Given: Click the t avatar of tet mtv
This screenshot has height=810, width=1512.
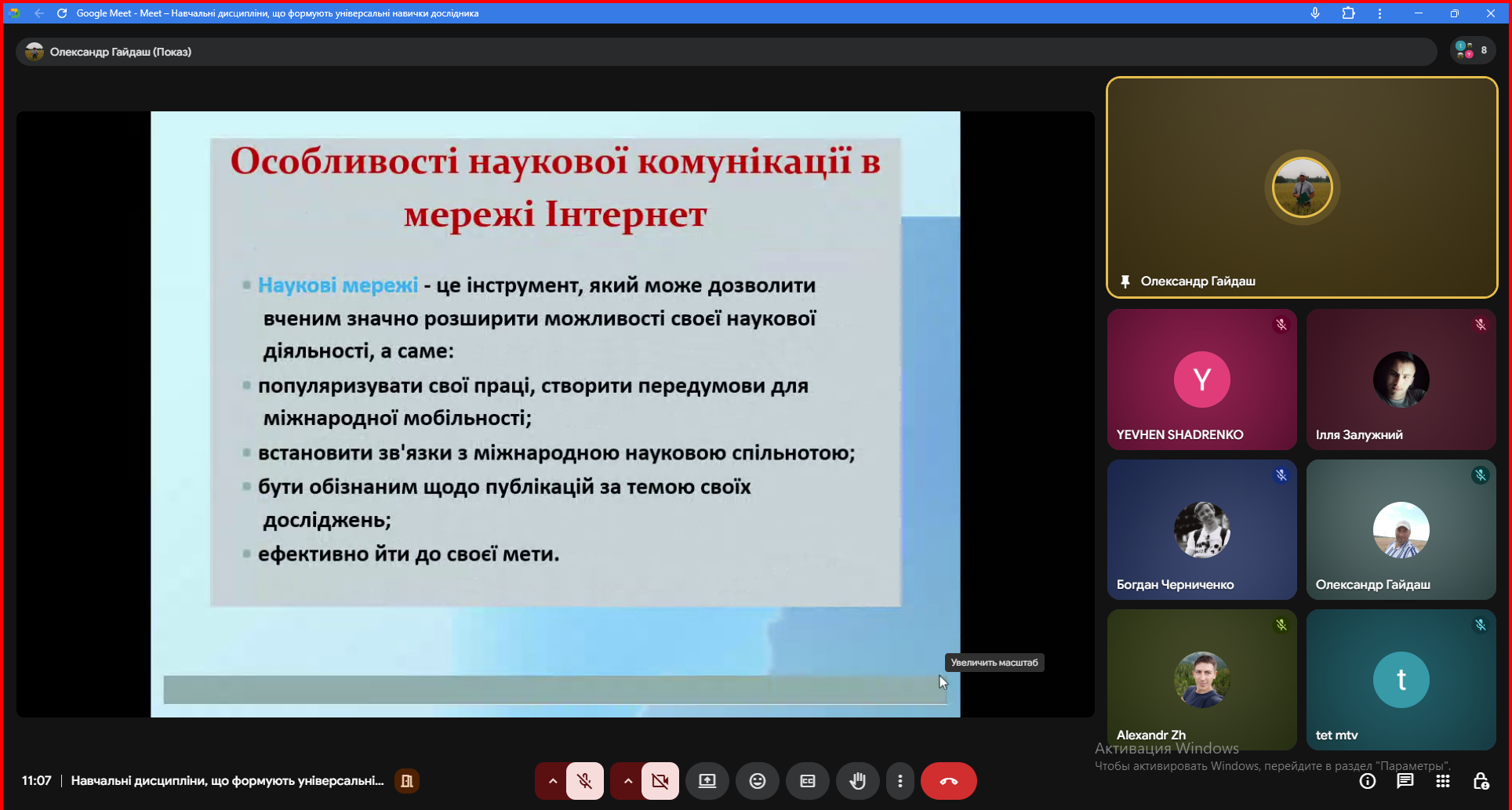Looking at the screenshot, I should pos(1401,680).
